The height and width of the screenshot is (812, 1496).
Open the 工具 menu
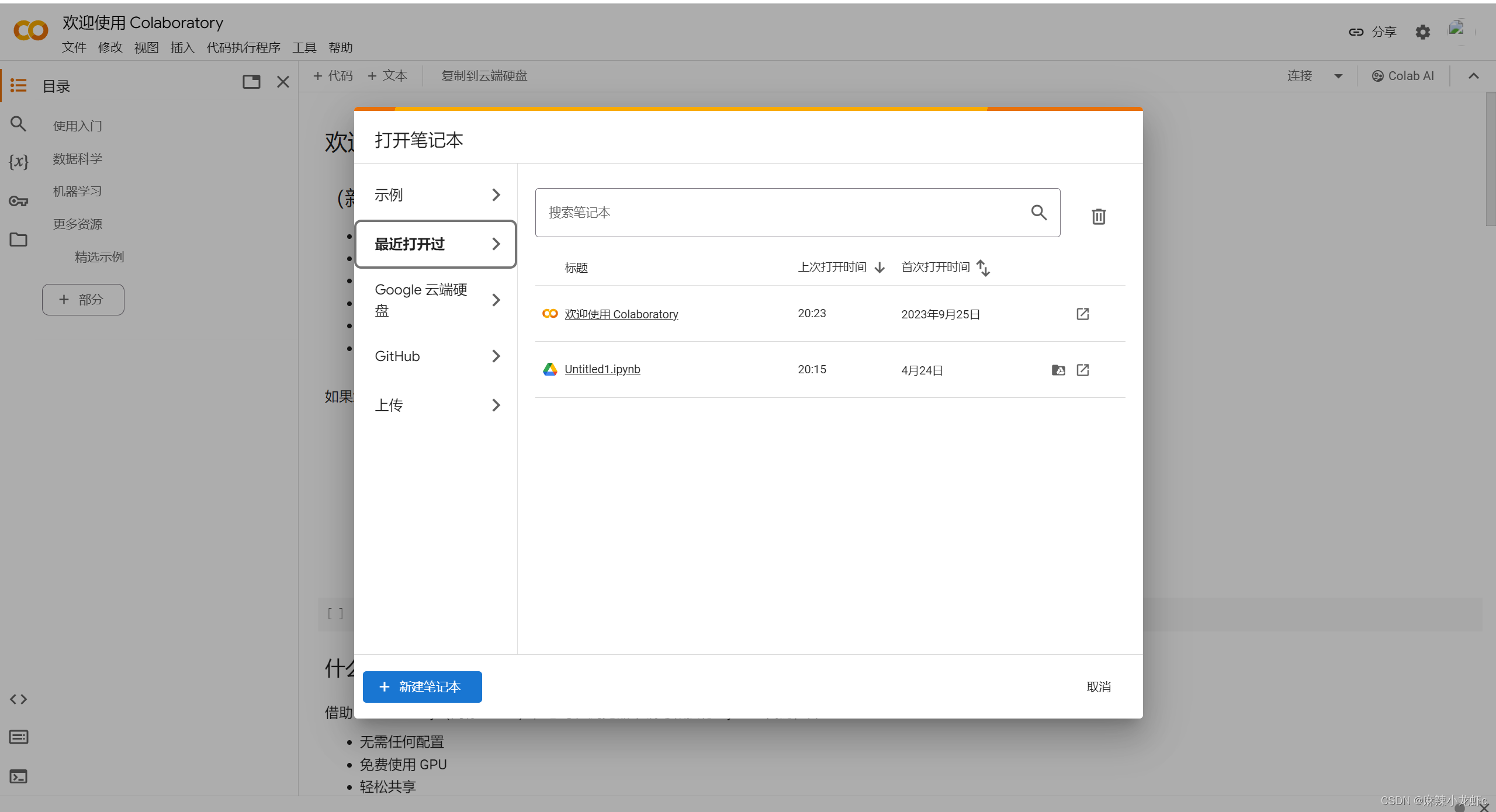[x=304, y=47]
